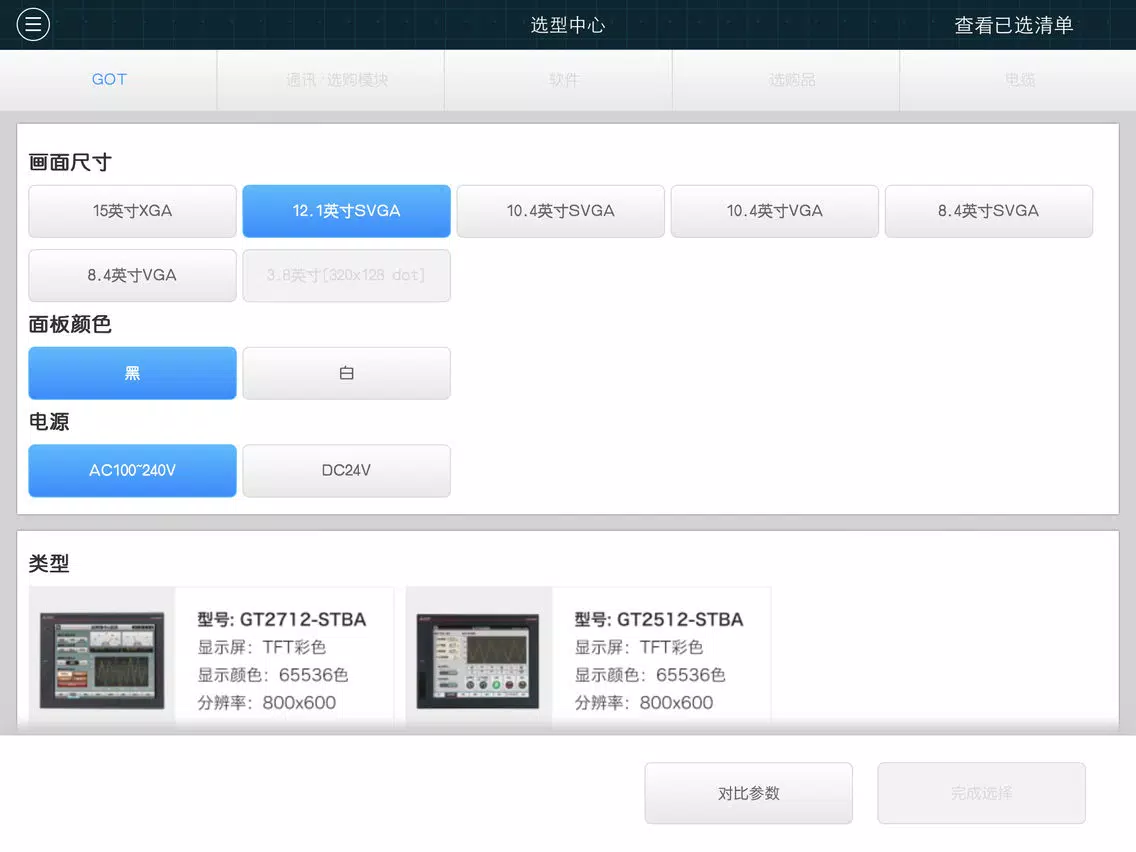The image size is (1136, 852).
Task: Open GT2512-STBA product thumbnail
Action: (x=478, y=661)
